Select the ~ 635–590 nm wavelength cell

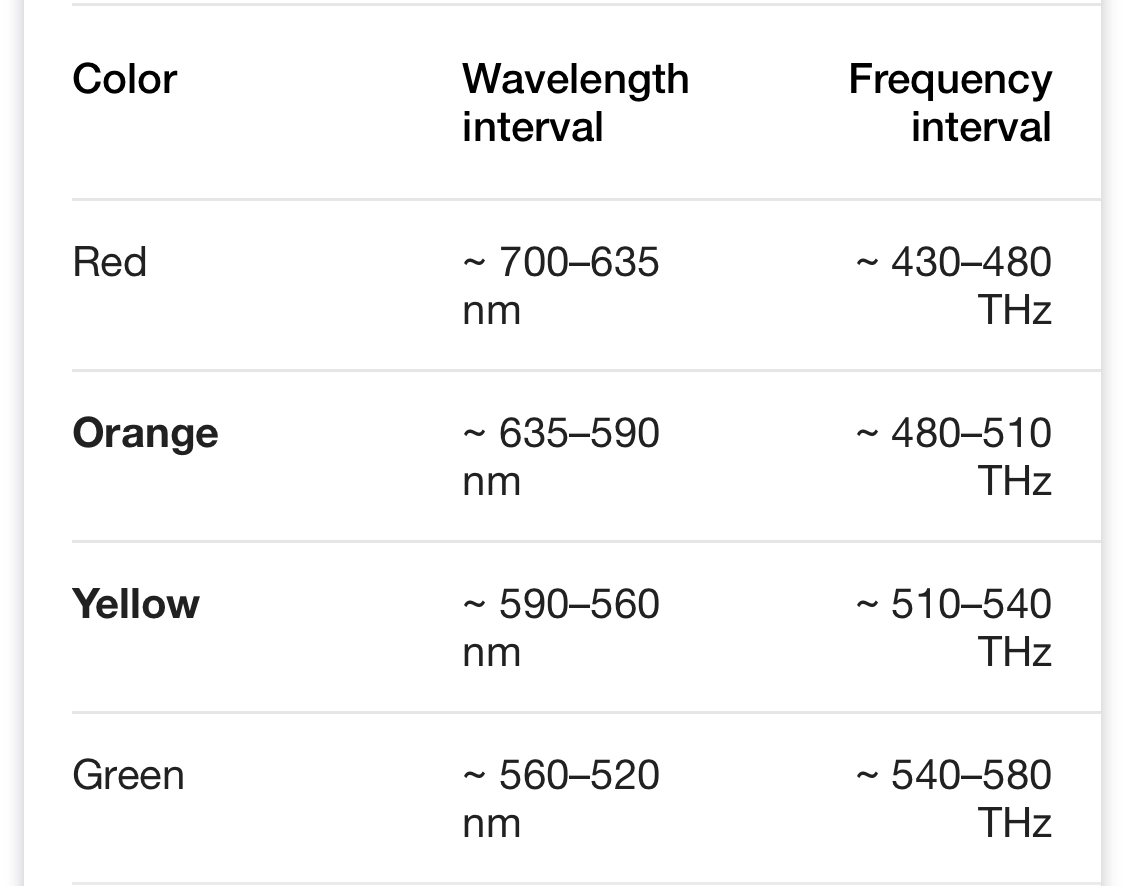click(x=560, y=456)
